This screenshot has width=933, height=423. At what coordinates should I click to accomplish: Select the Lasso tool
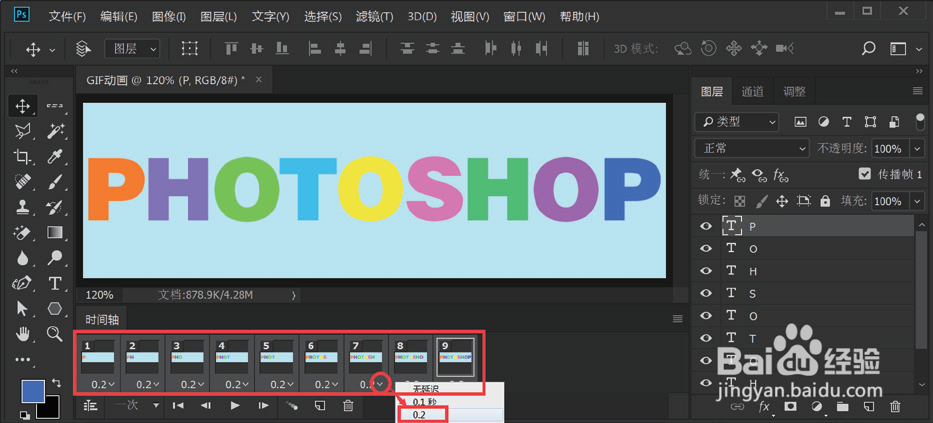pyautogui.click(x=23, y=131)
